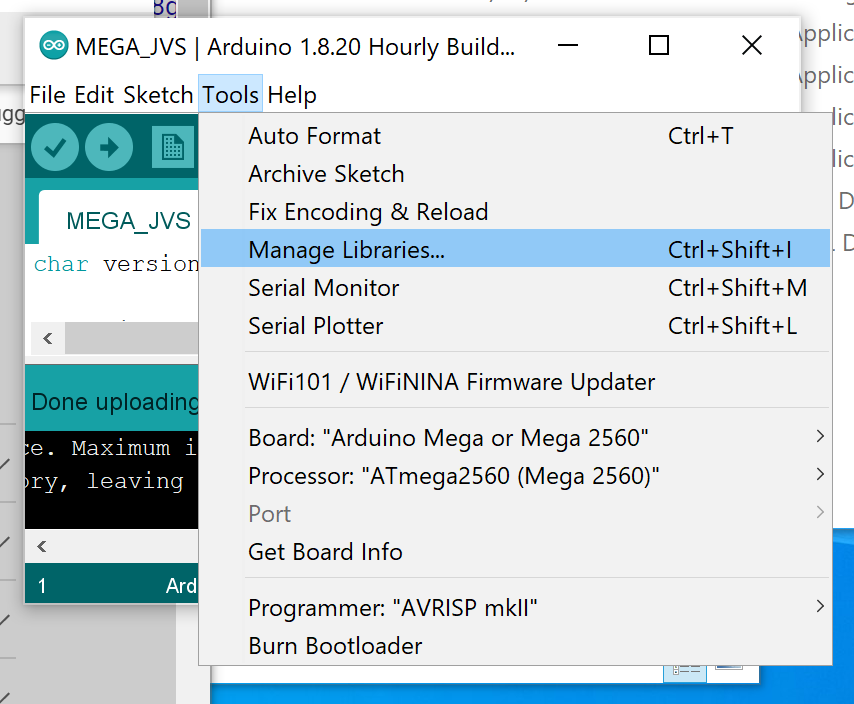
Task: Launch the Serial Plotter
Action: pos(515,326)
